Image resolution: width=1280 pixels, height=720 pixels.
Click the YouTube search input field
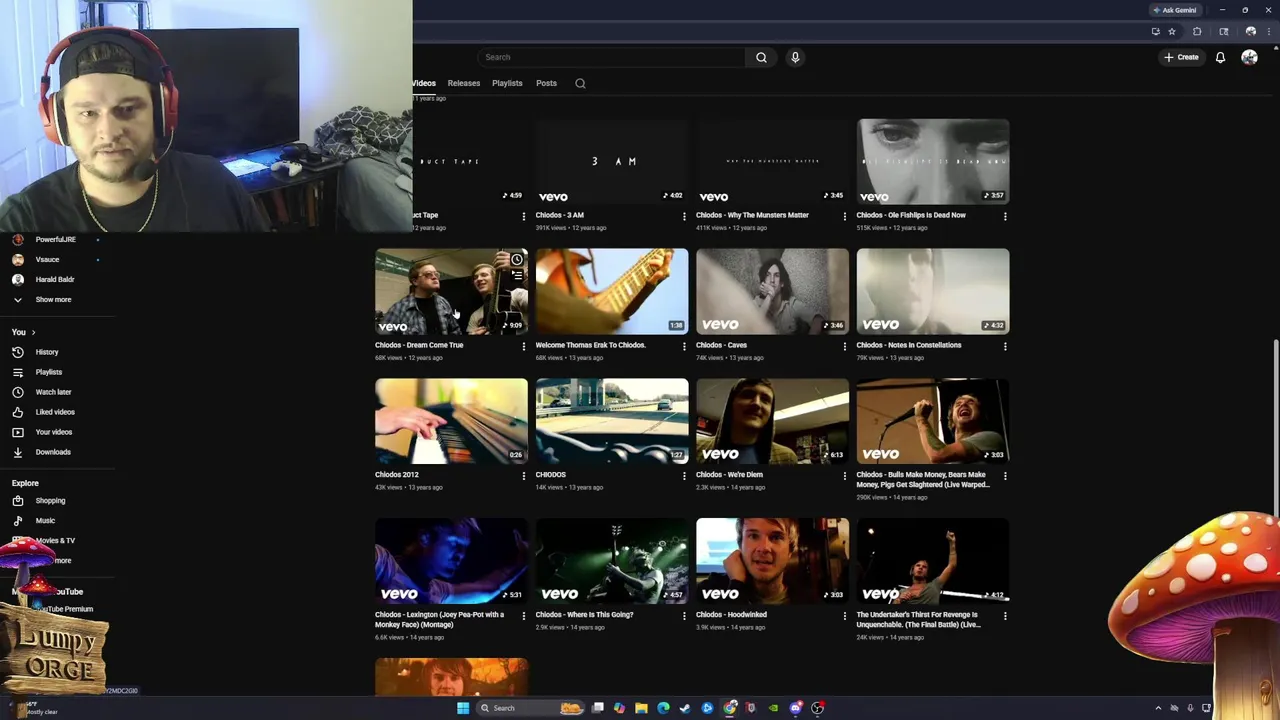coord(612,57)
